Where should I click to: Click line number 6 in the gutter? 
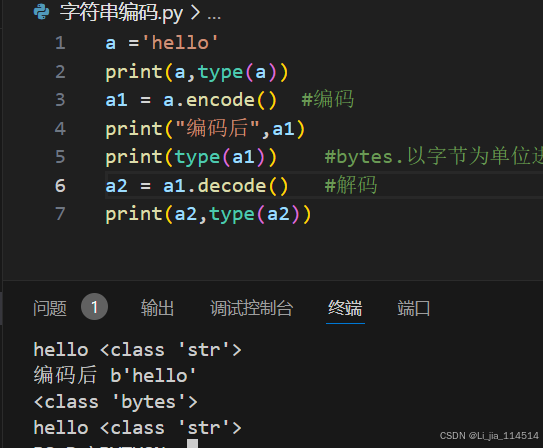(x=60, y=186)
